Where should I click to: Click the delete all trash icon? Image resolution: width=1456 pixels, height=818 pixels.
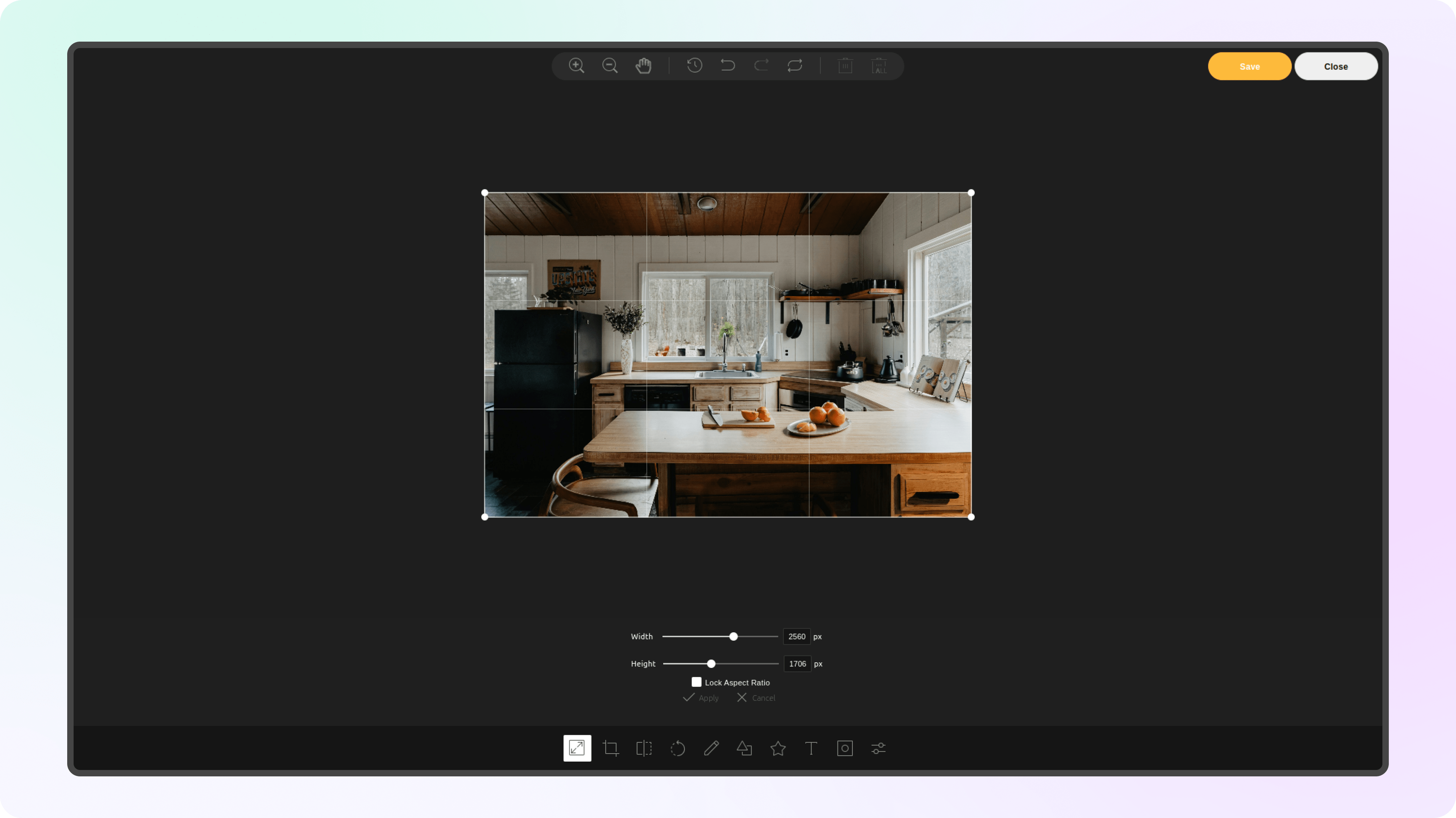[879, 66]
